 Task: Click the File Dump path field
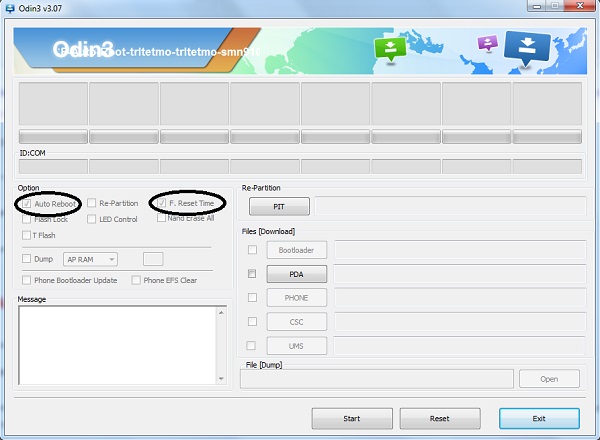point(377,379)
